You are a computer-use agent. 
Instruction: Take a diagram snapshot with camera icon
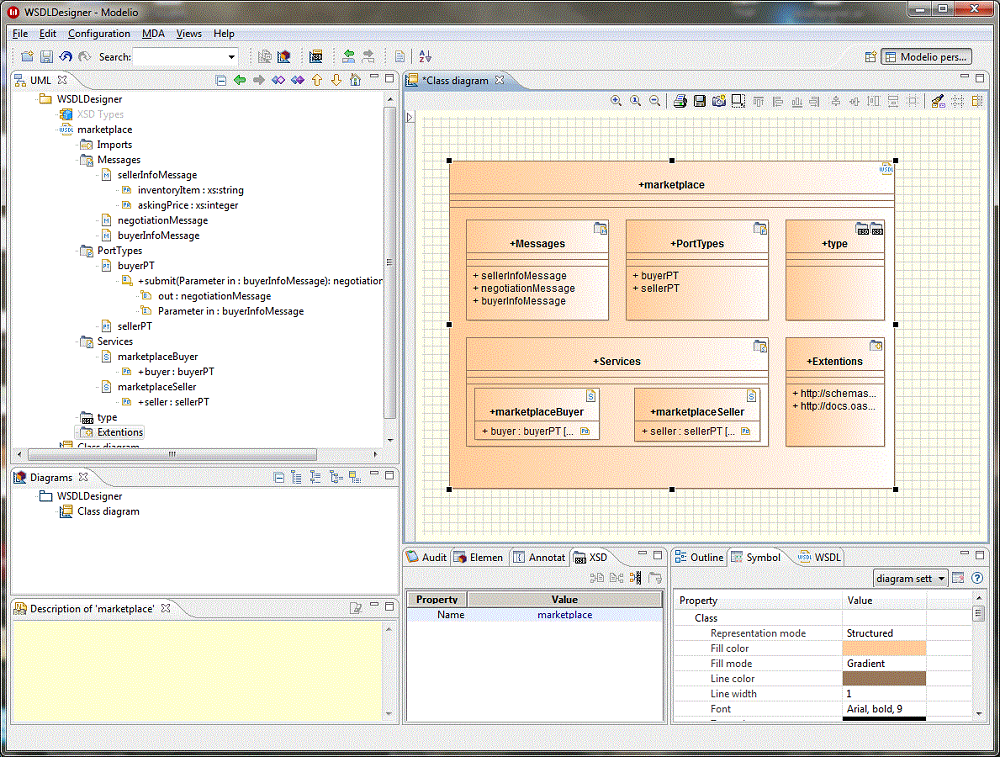click(719, 101)
